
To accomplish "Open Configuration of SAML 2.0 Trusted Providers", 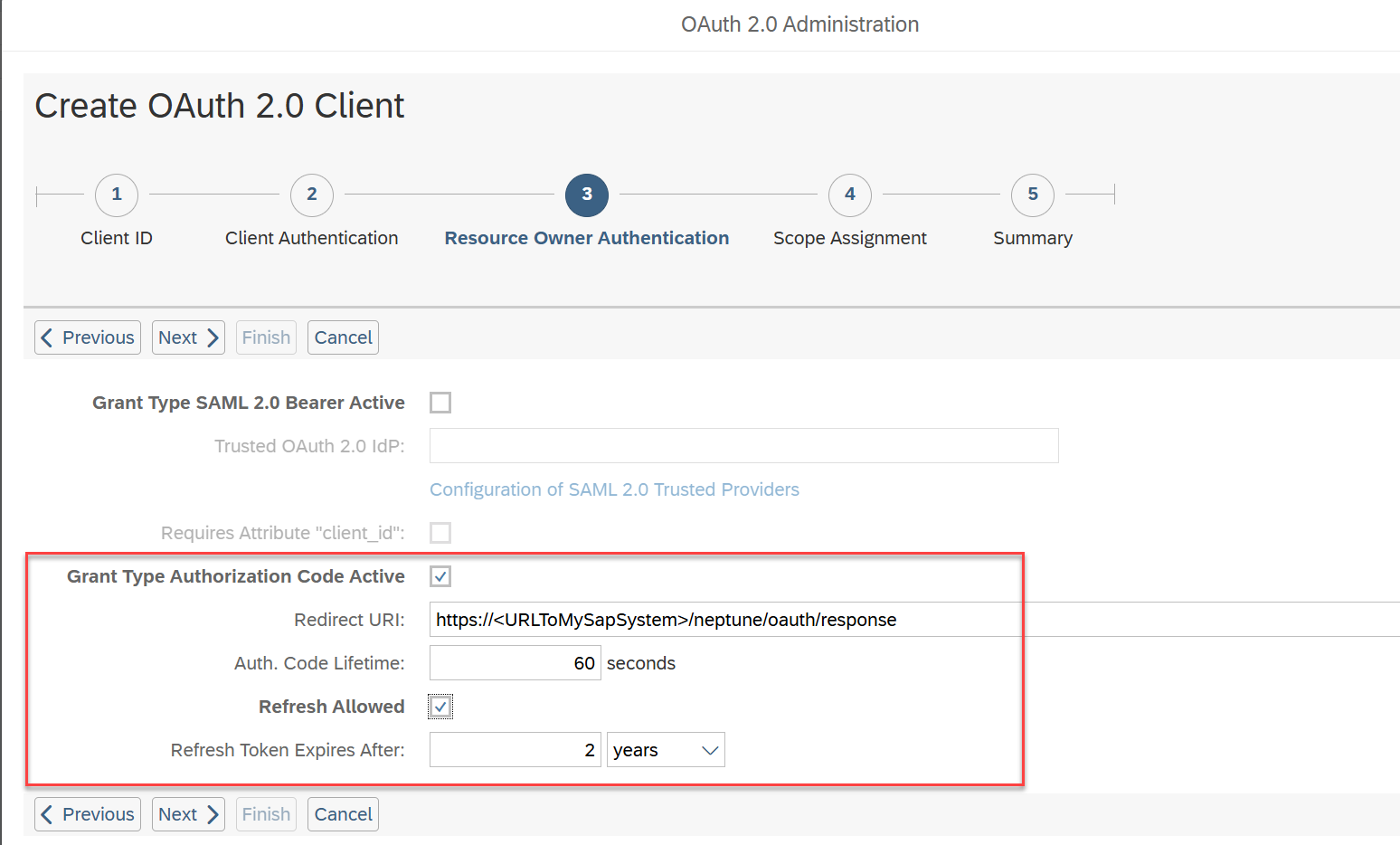I will [614, 489].
